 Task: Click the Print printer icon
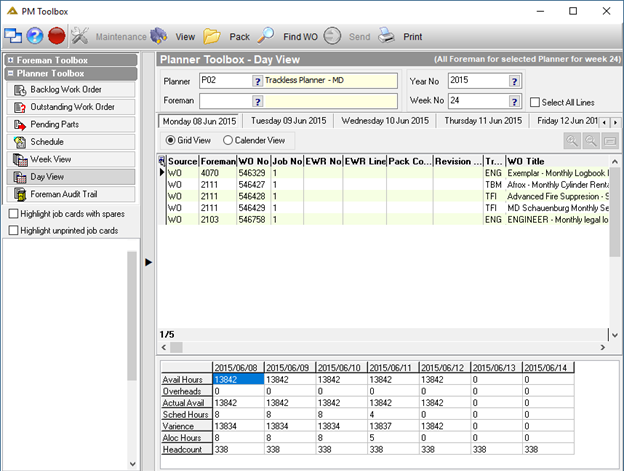click(x=386, y=36)
